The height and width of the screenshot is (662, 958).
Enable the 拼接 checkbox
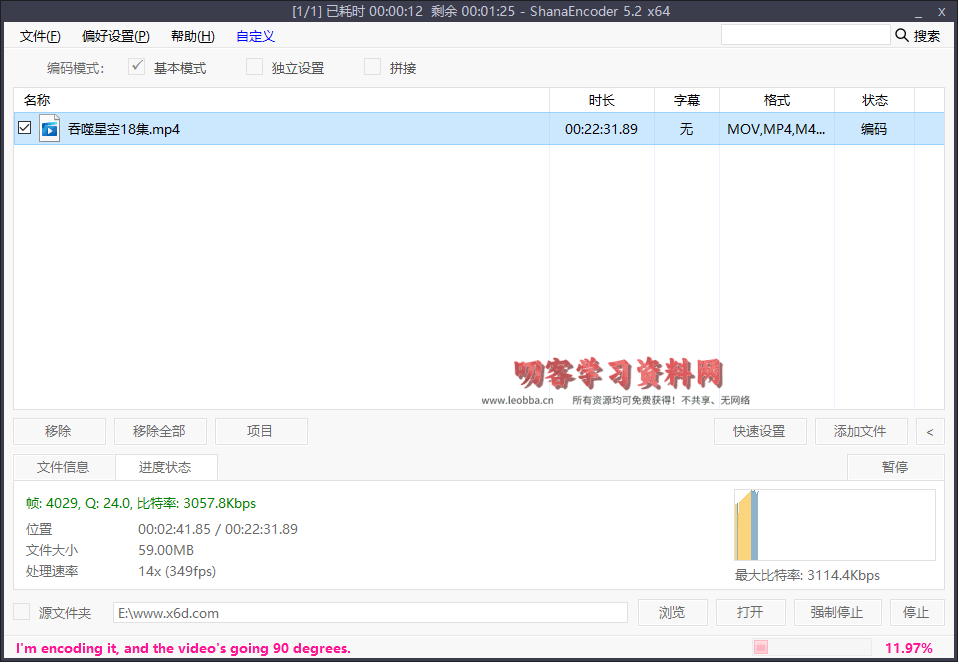[371, 67]
